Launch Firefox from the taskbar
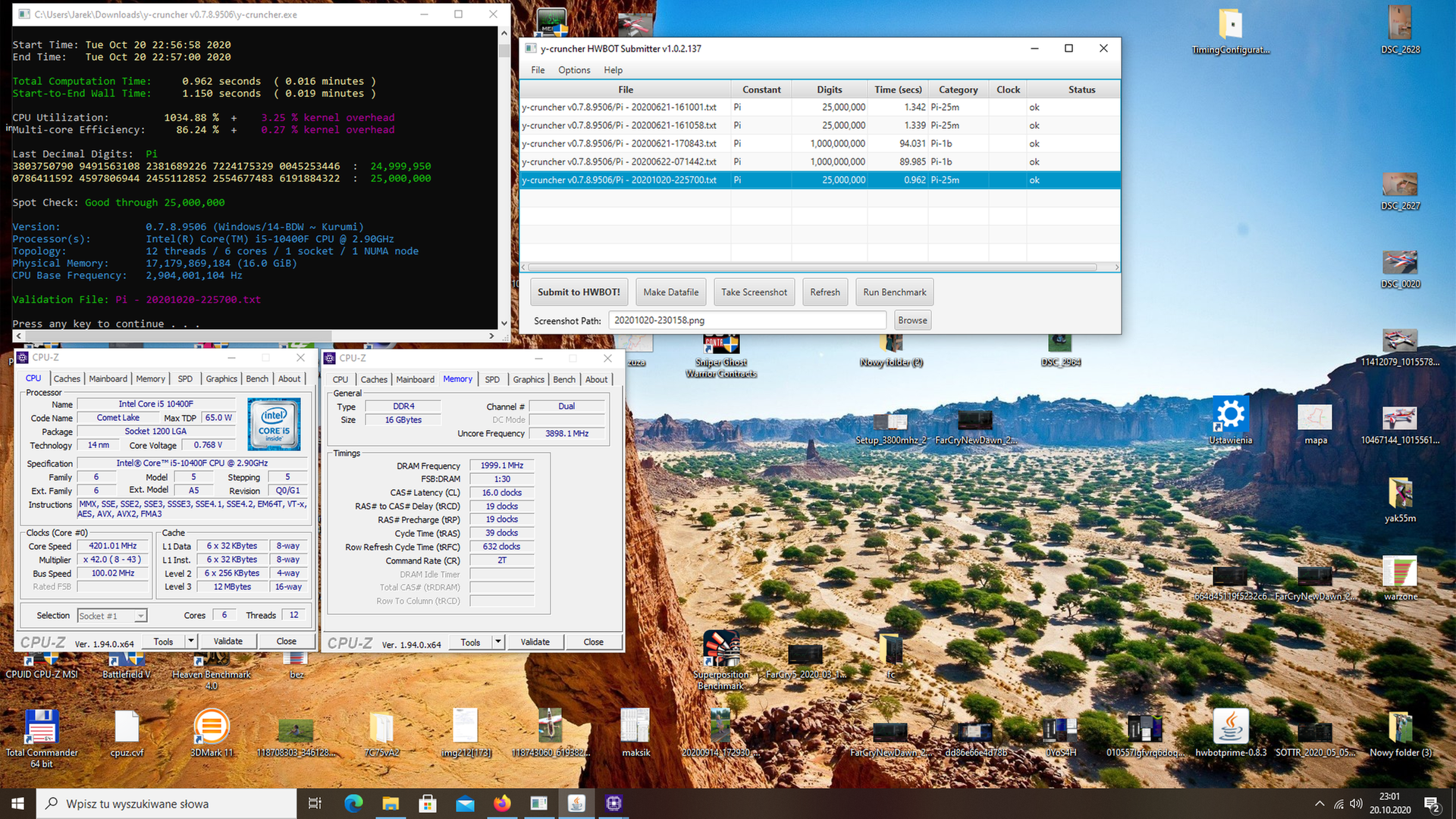Viewport: 1456px width, 819px height. point(502,803)
